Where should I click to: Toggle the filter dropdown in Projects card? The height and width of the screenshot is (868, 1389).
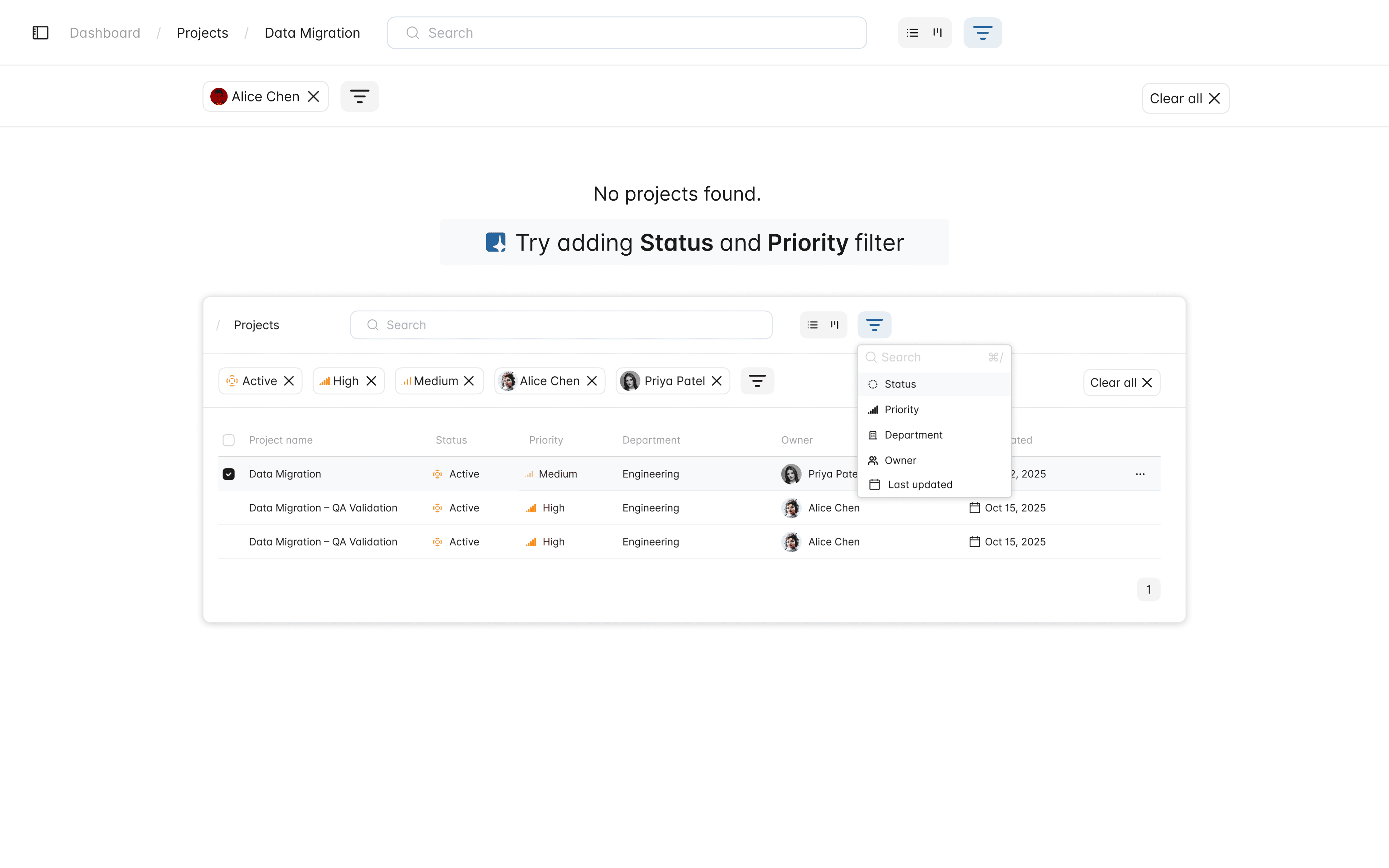(874, 325)
